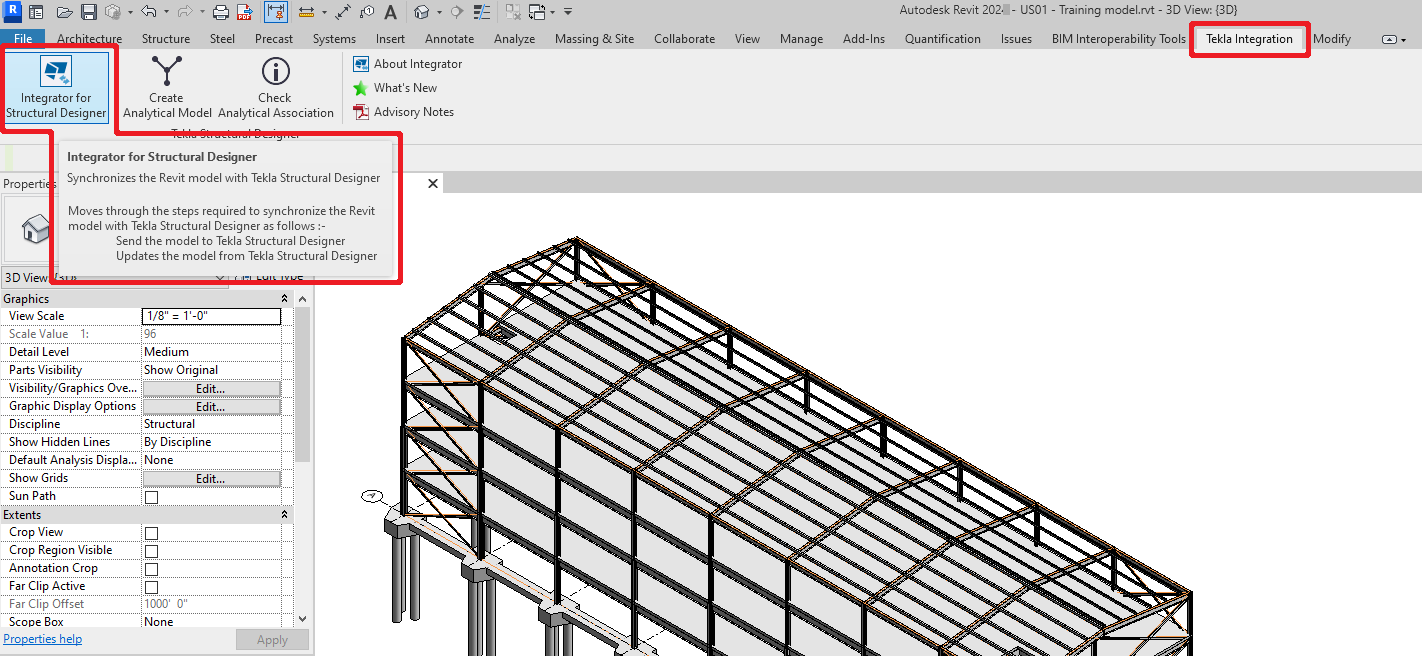The width and height of the screenshot is (1422, 656).
Task: Open the undo history dropdown arrow
Action: tap(164, 13)
